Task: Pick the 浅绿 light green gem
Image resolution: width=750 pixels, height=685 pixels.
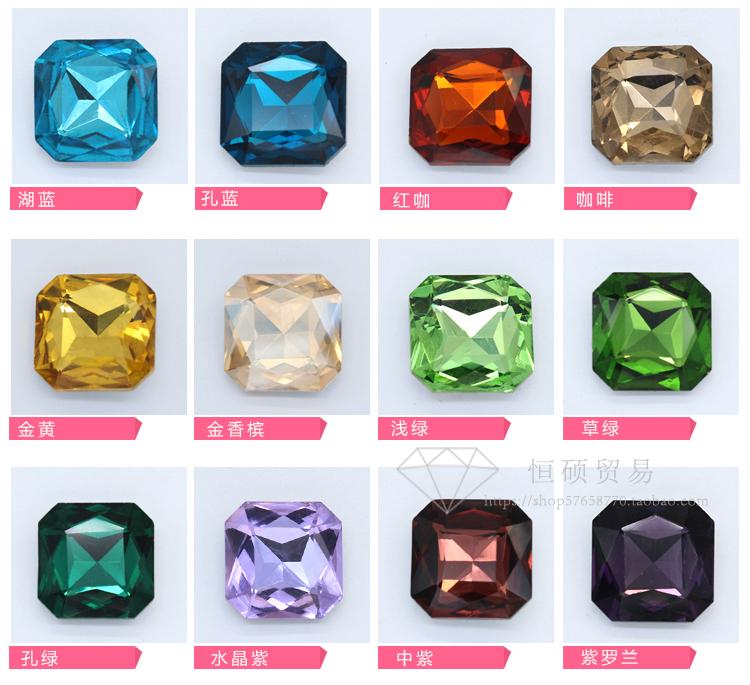Action: [471, 333]
